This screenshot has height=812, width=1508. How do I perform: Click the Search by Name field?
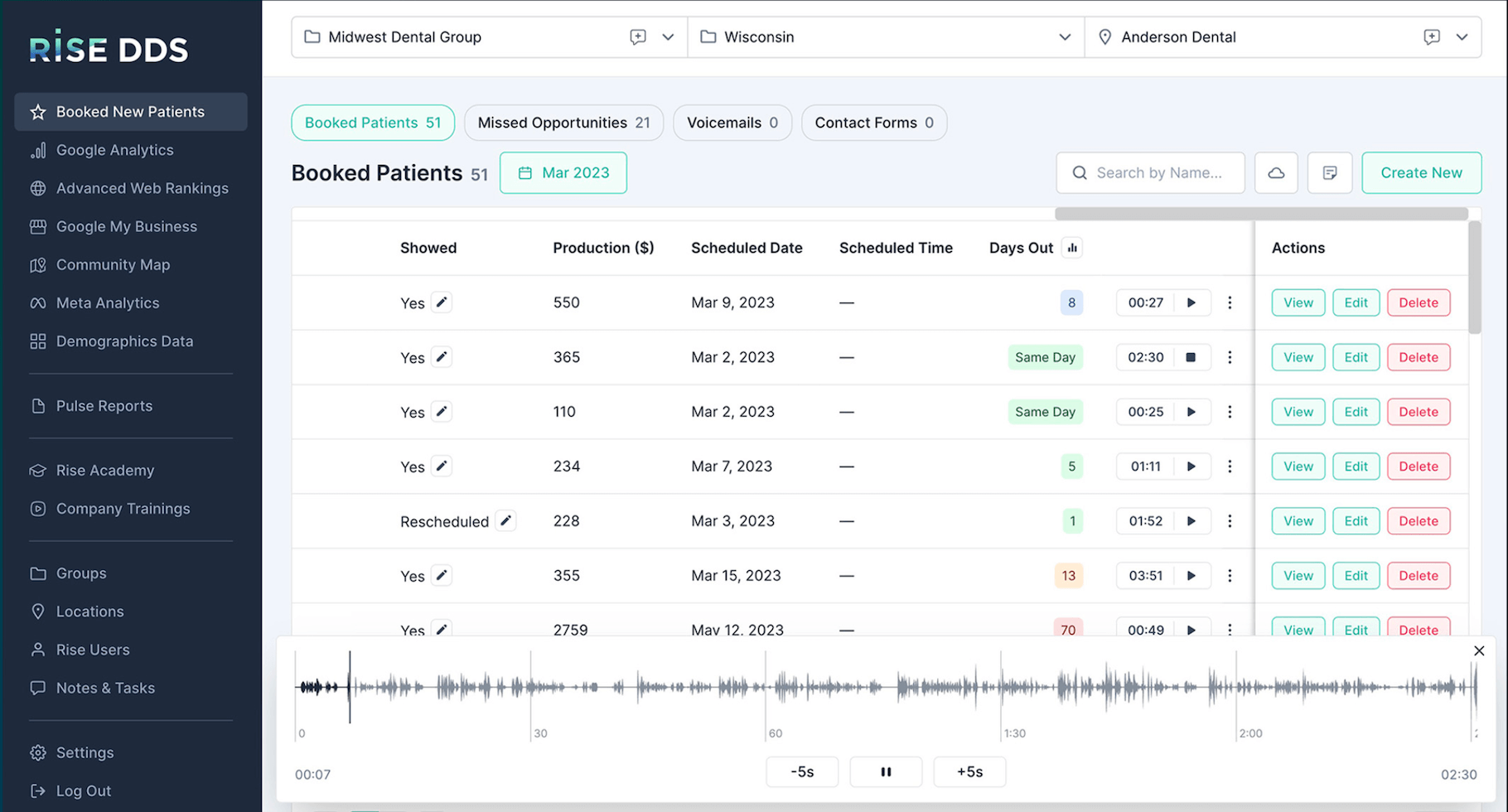[x=1150, y=173]
